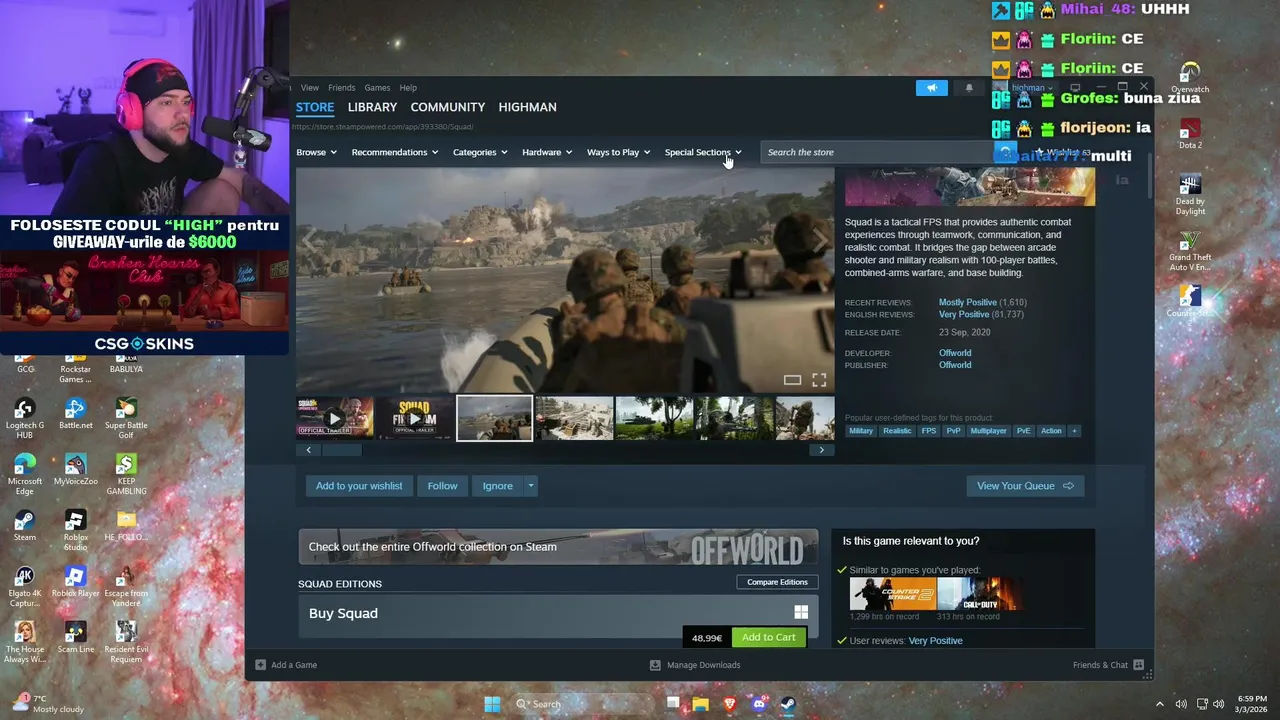This screenshot has width=1280, height=720.
Task: Switch to the COMMUNITY tab
Action: pos(448,107)
